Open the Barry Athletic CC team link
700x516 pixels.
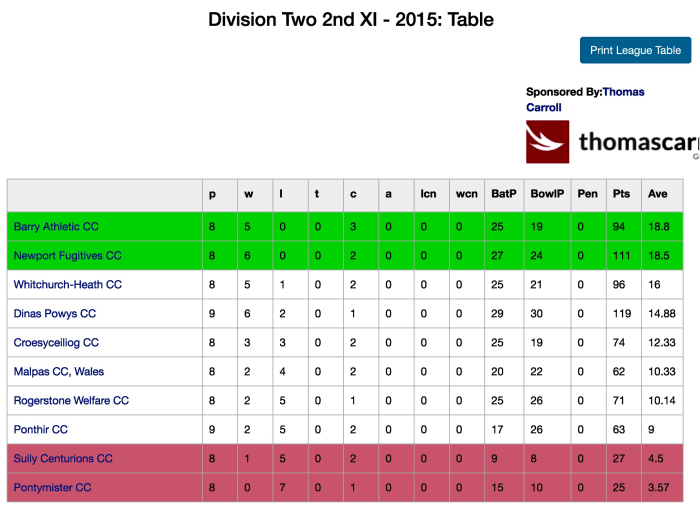pos(56,227)
